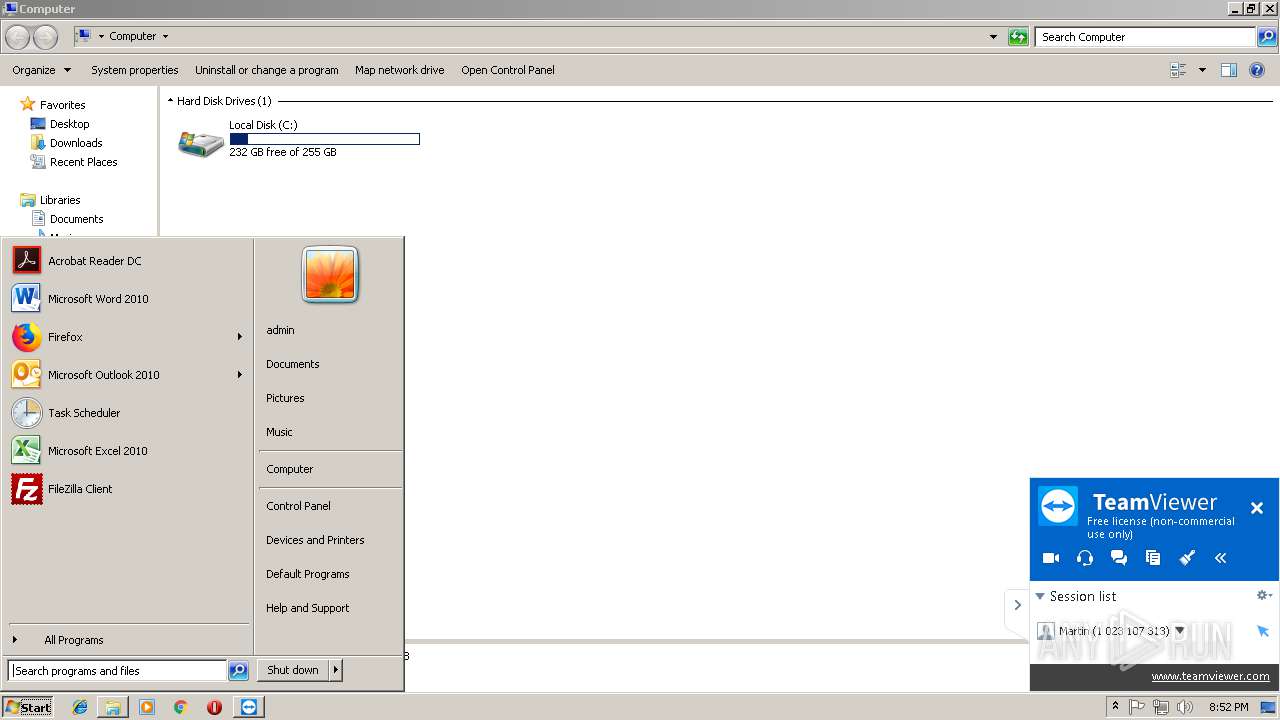Click Local Disk (C:) usage bar

coord(324,139)
